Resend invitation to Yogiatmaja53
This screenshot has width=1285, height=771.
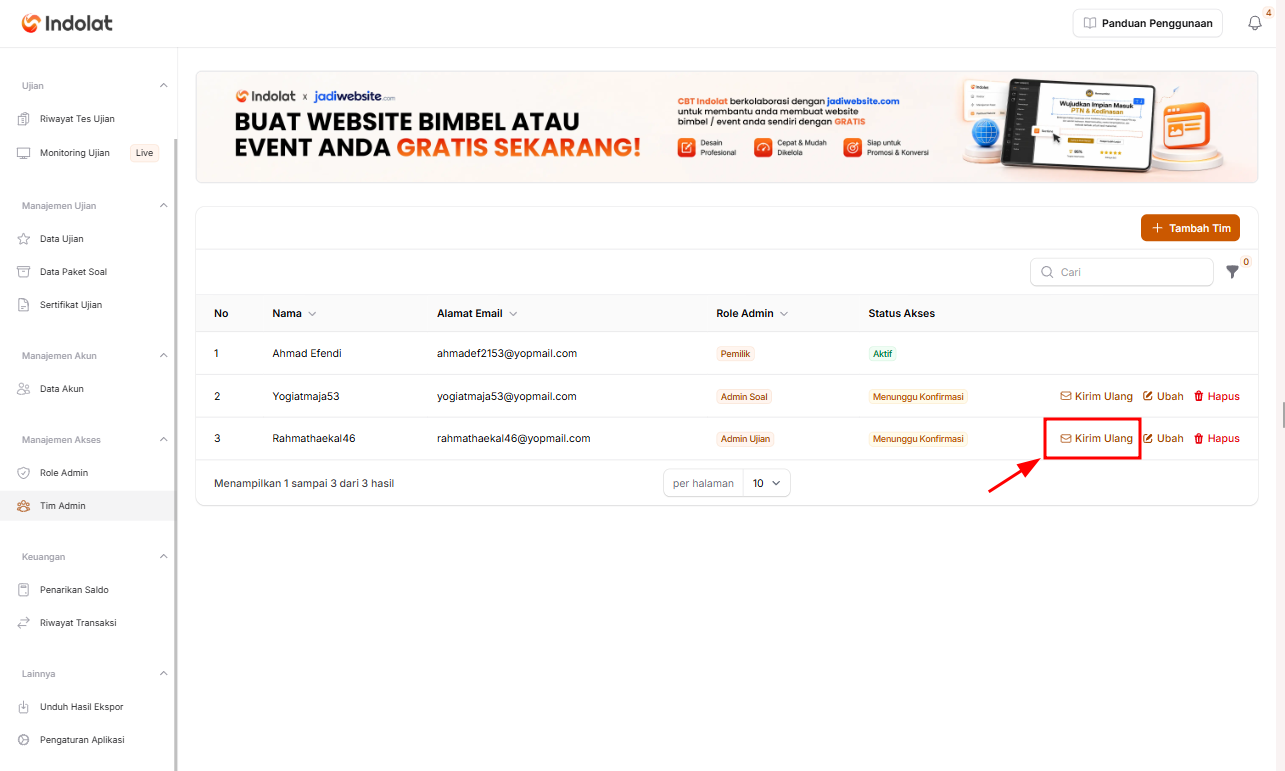pos(1096,396)
